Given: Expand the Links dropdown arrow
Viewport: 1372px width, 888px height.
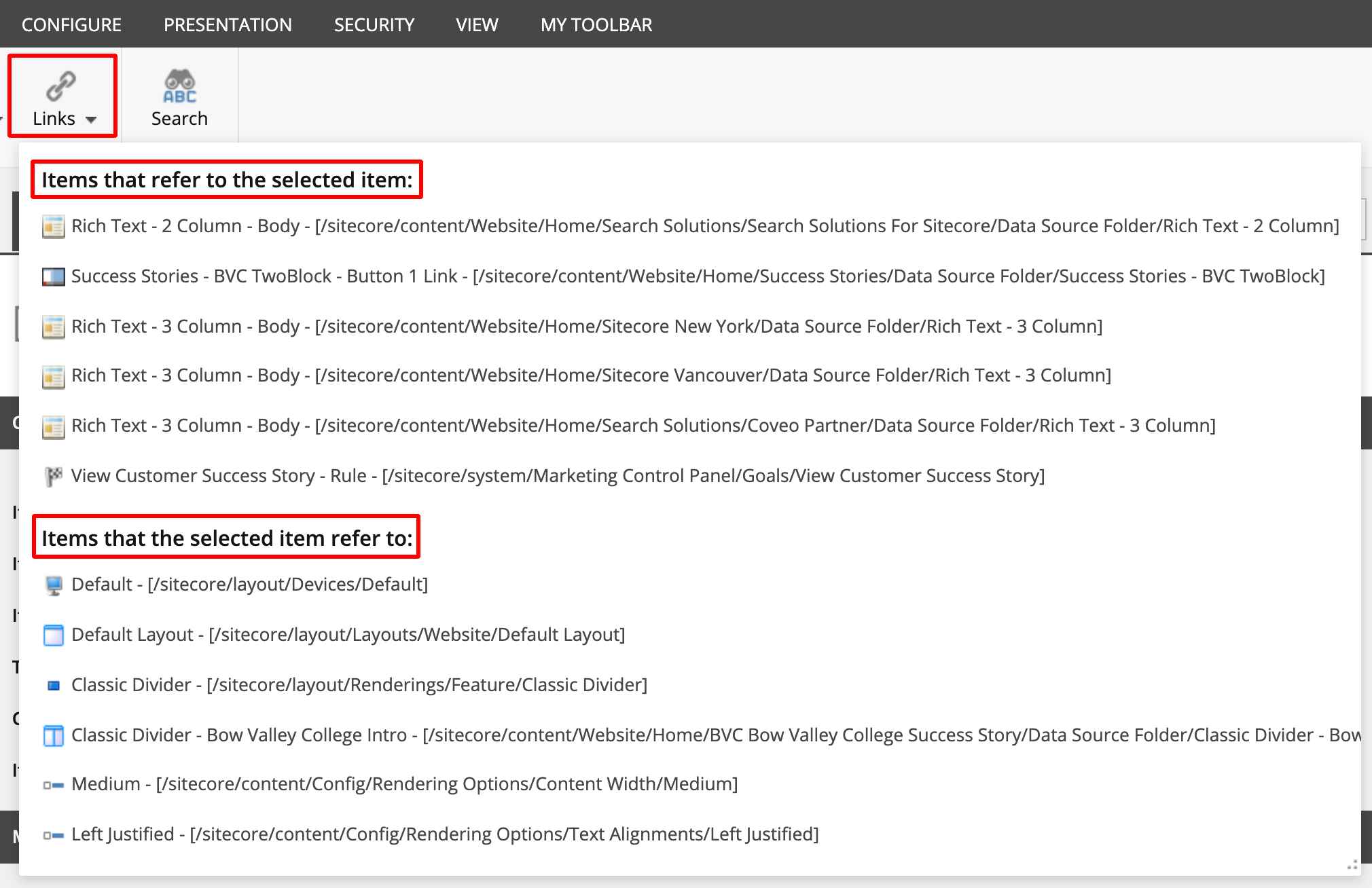Looking at the screenshot, I should (91, 120).
